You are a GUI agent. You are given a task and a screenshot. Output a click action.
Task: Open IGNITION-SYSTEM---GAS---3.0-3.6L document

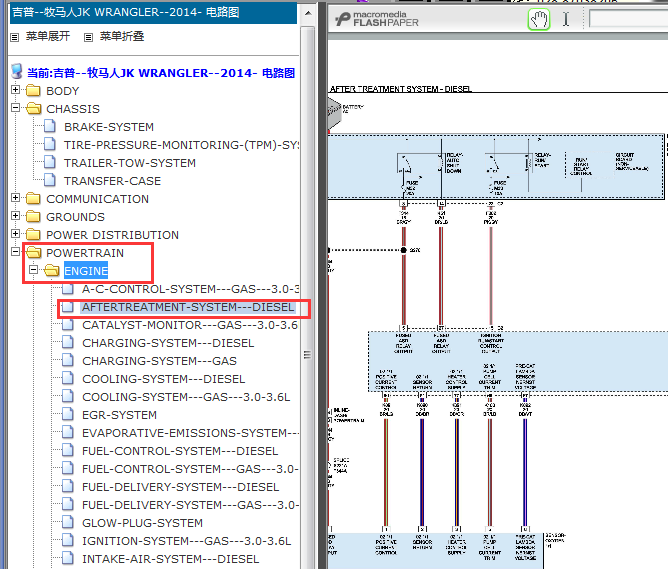(x=187, y=541)
